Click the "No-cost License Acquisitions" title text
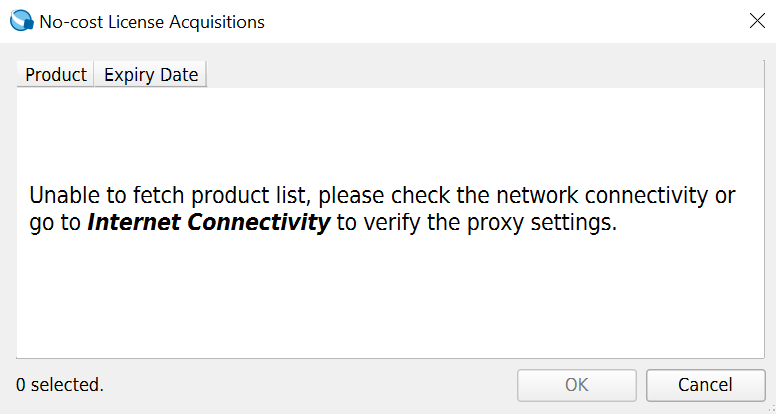This screenshot has width=776, height=414. click(152, 21)
